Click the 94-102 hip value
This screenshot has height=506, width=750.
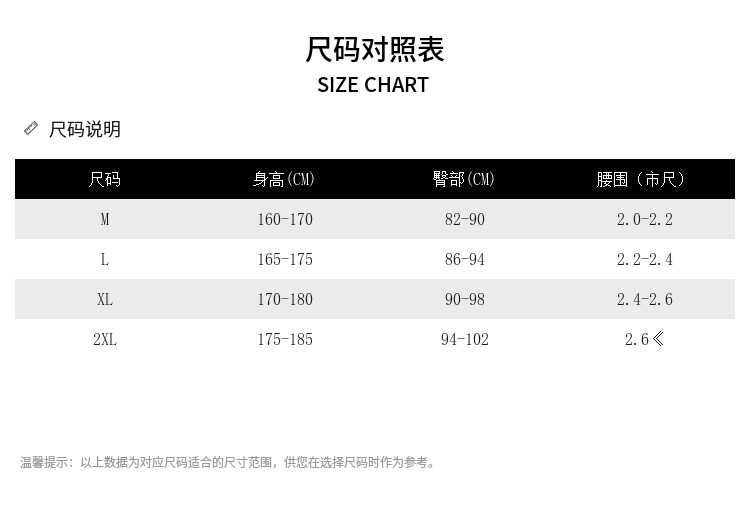(x=465, y=340)
